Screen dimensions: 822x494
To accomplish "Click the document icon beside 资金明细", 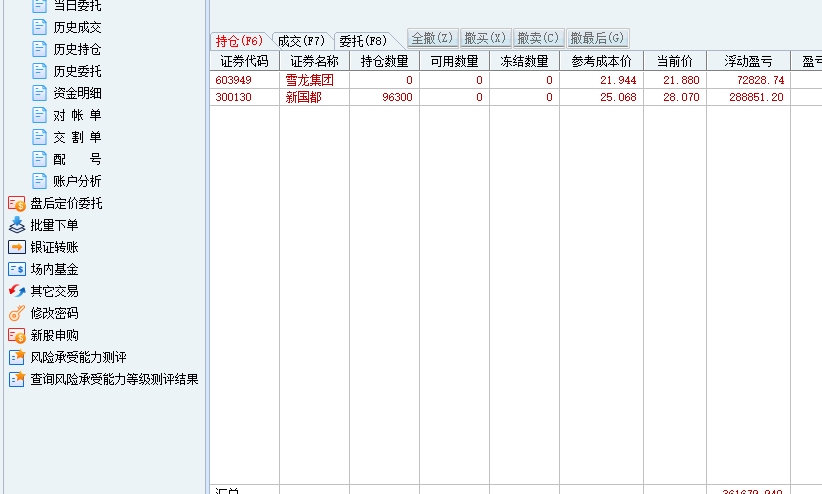I will pos(39,93).
